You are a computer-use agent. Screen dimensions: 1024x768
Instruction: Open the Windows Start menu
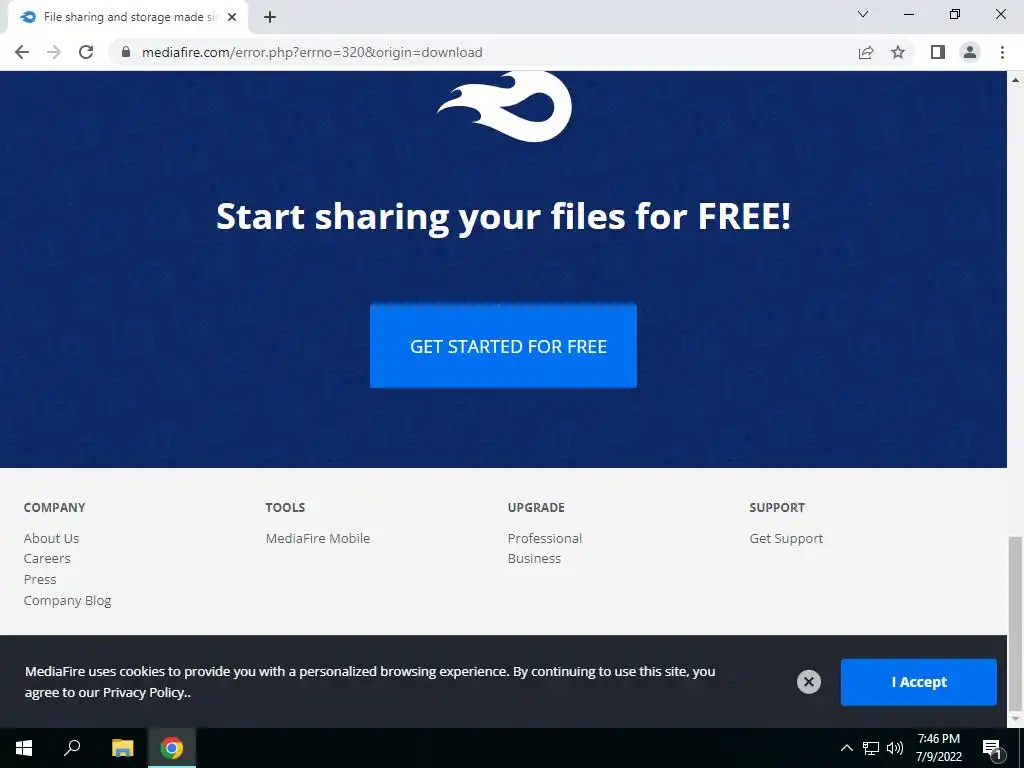point(24,748)
